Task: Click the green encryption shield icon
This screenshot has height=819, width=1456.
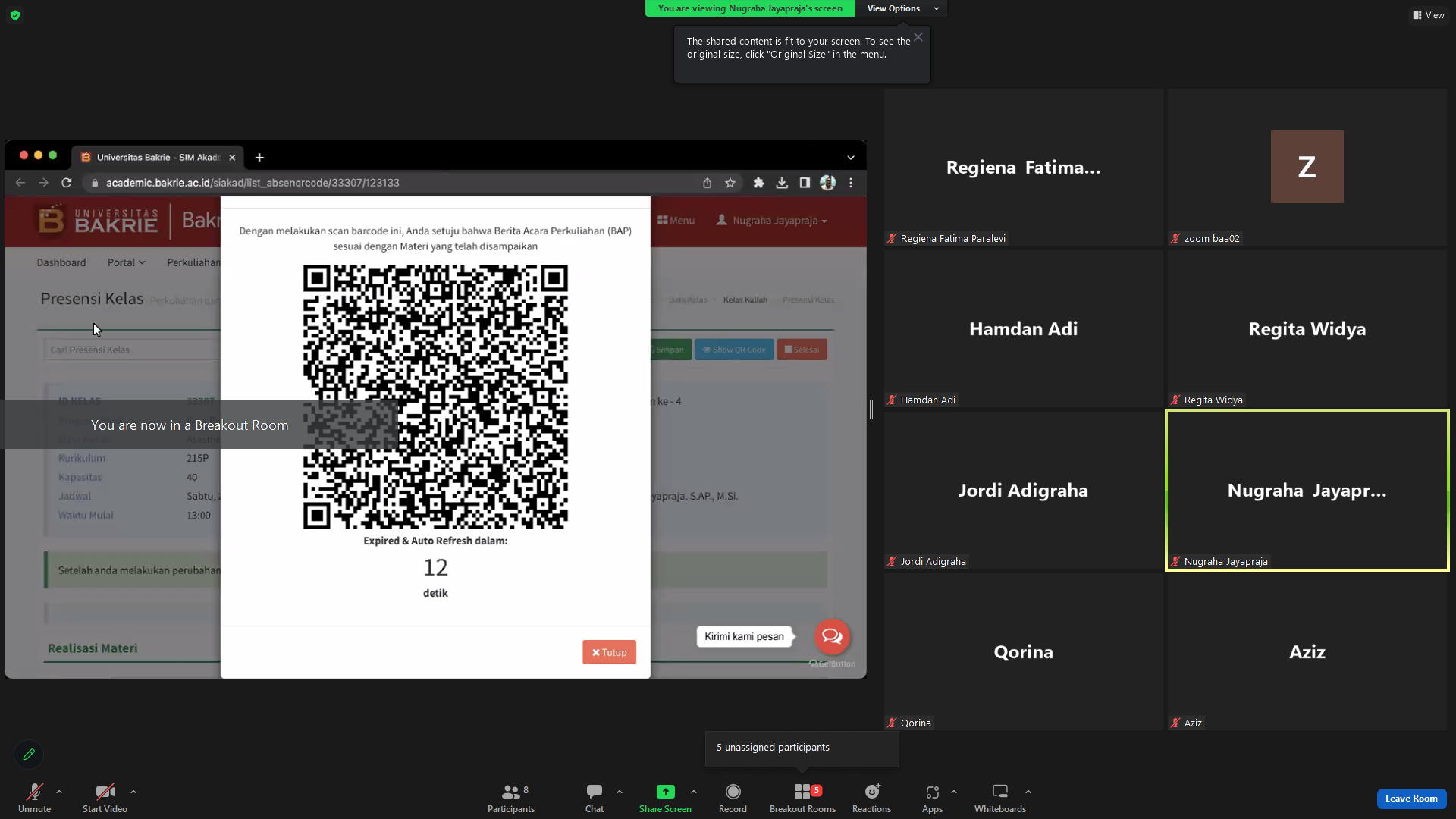Action: 15,15
